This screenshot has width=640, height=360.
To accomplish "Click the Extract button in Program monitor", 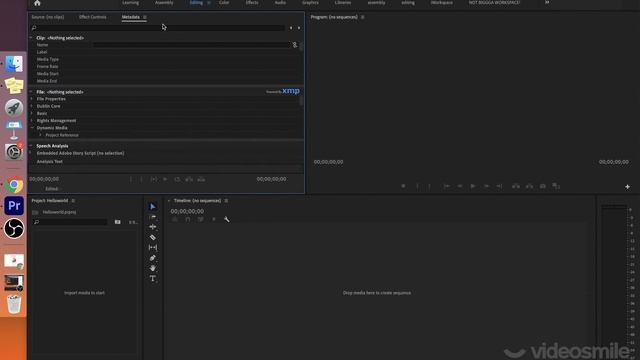I will pyautogui.click(x=529, y=186).
